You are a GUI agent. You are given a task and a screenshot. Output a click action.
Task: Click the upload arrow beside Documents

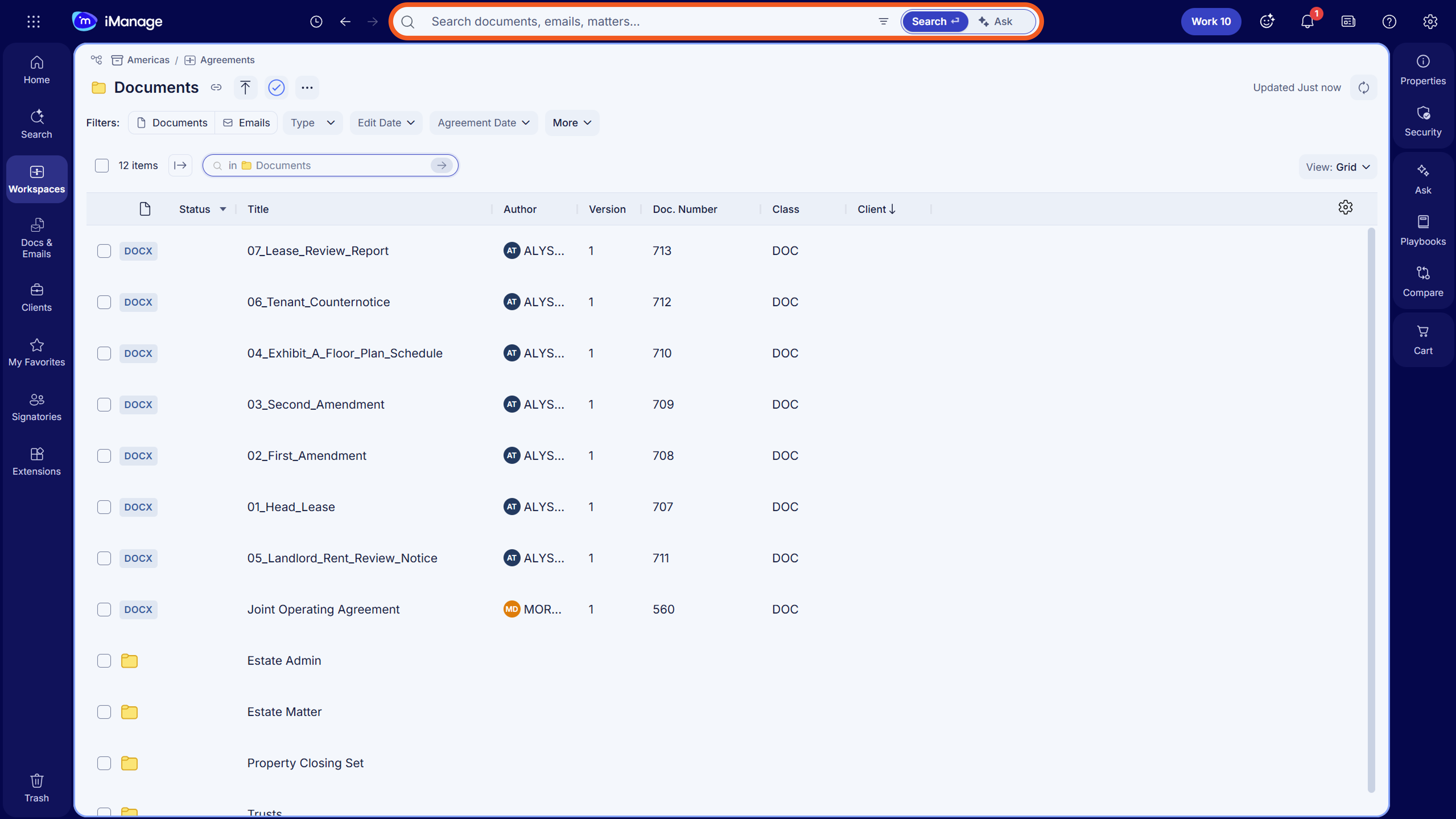(245, 88)
